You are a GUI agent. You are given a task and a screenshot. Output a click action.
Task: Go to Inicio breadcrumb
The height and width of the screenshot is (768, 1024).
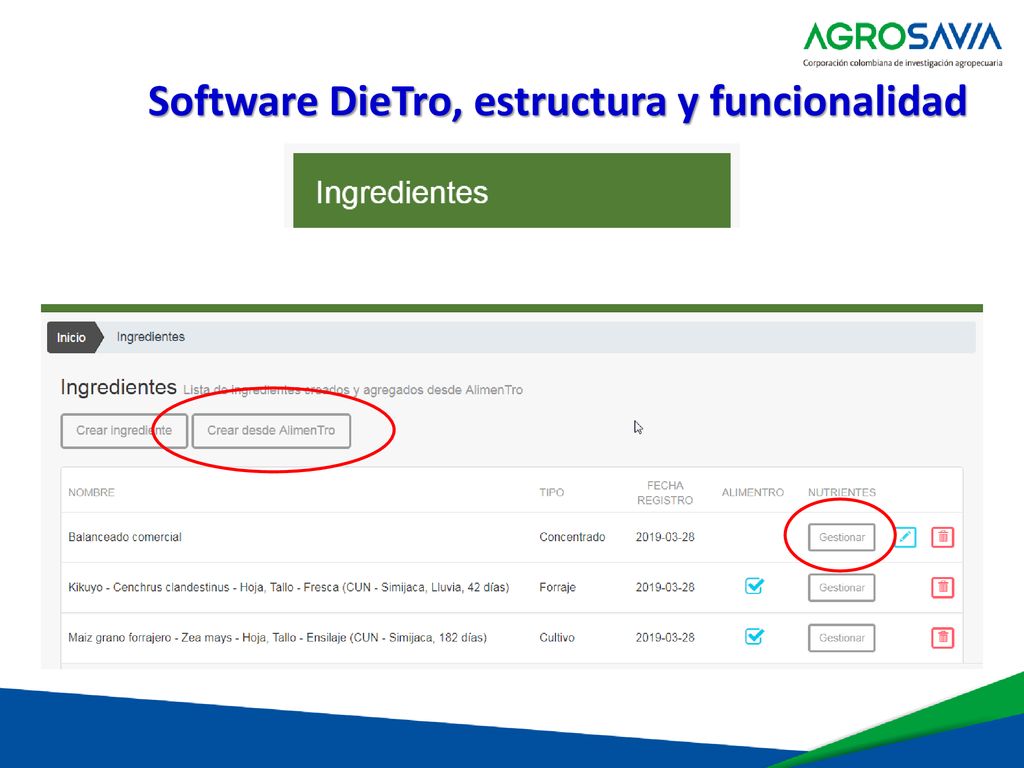(x=71, y=337)
